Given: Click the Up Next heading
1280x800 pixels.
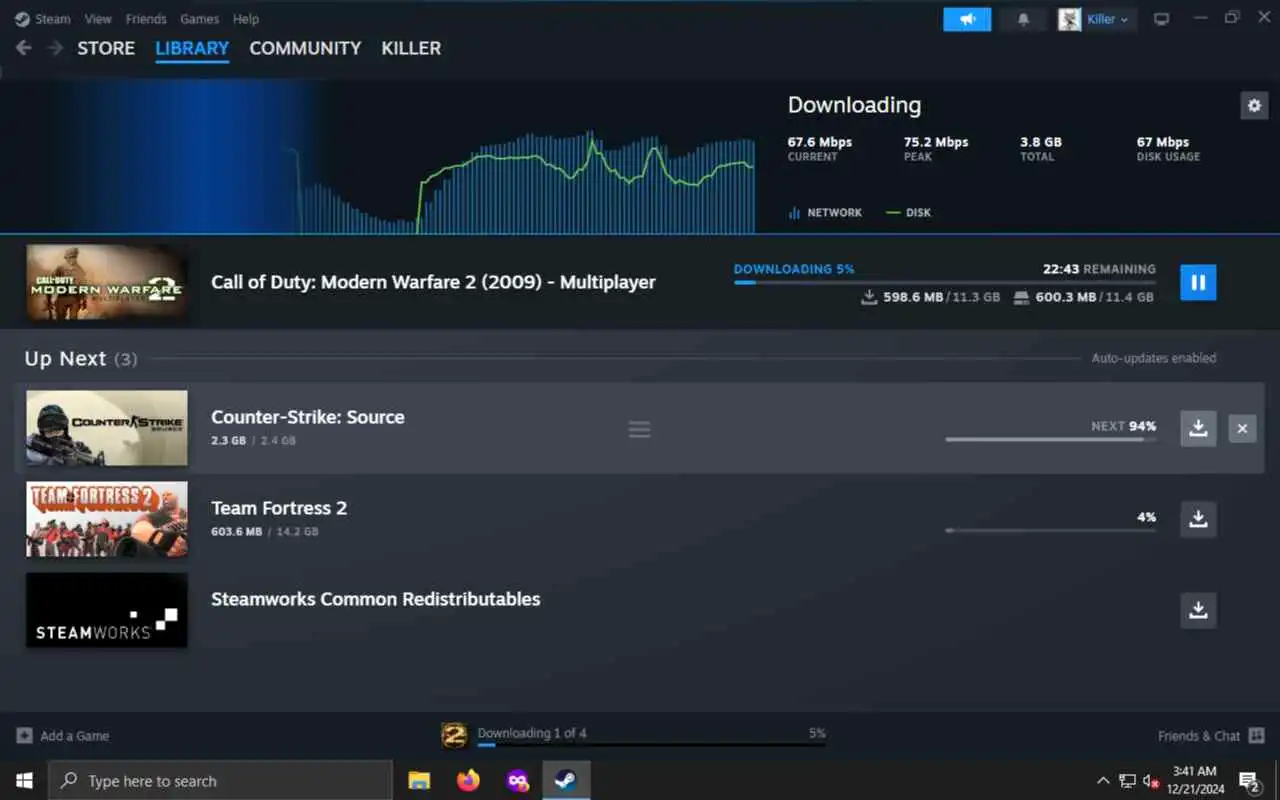Looking at the screenshot, I should coord(65,358).
